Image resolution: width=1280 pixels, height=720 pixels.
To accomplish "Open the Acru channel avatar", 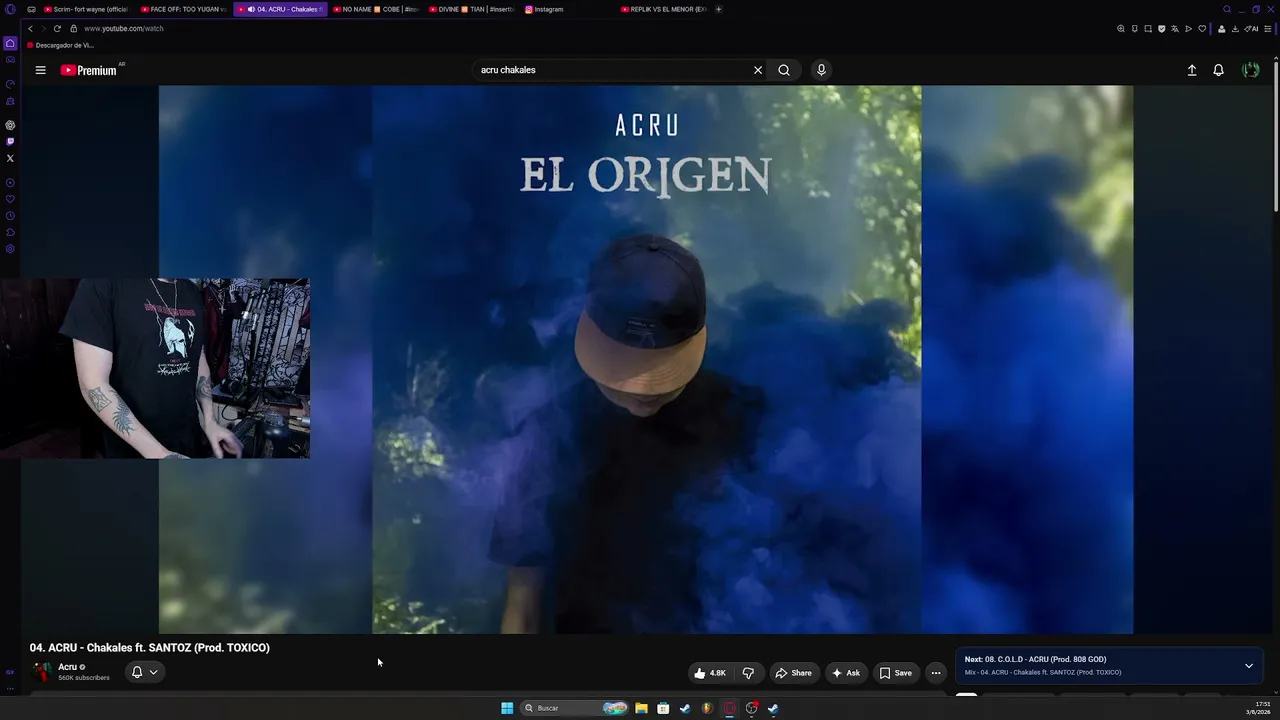I will coord(42,672).
